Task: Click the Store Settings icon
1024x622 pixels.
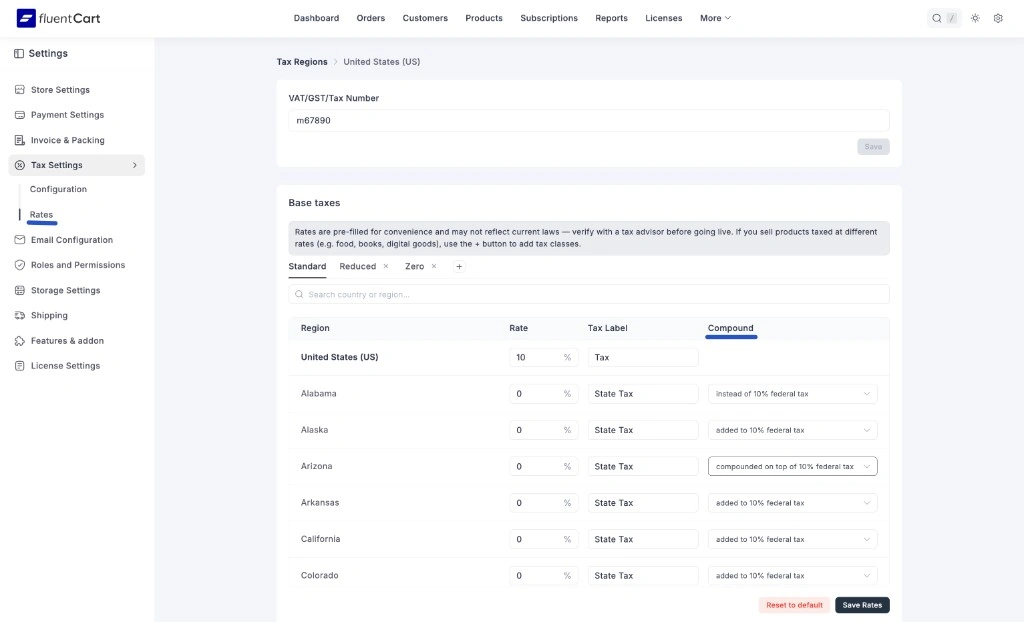Action: pyautogui.click(x=20, y=90)
